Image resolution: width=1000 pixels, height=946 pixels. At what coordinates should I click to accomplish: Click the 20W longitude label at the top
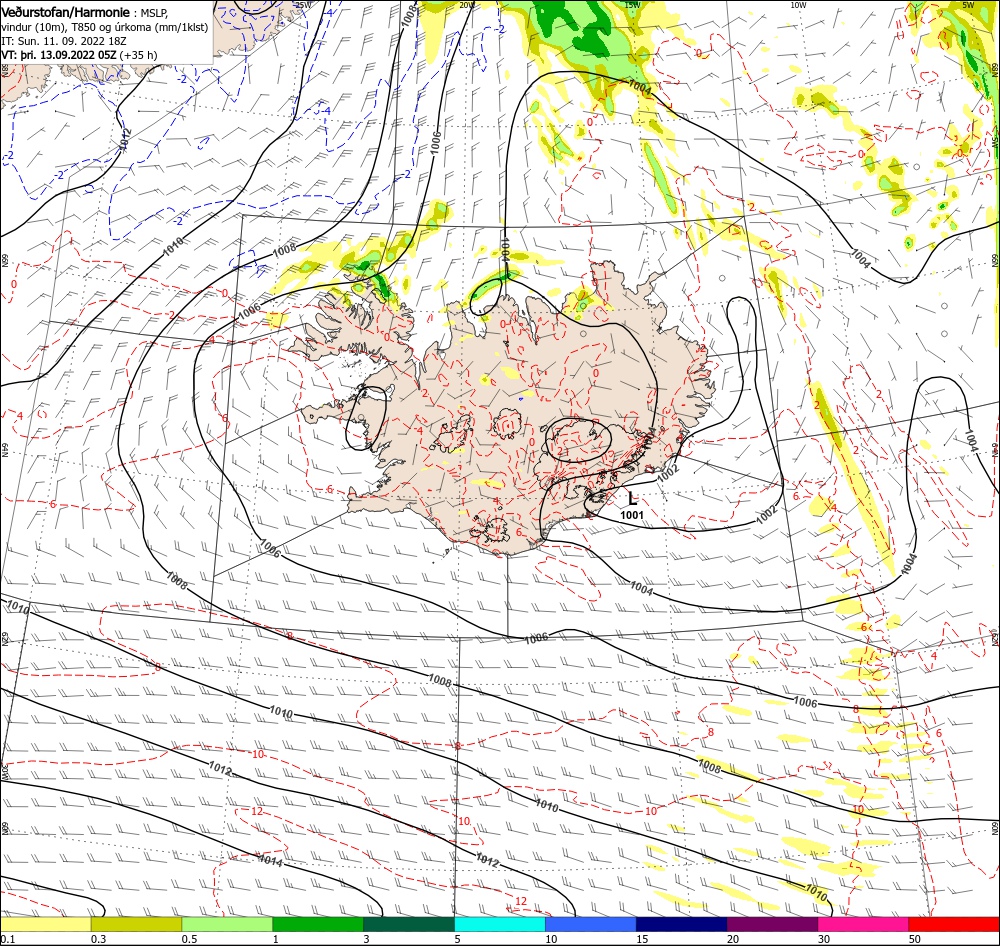click(x=467, y=5)
